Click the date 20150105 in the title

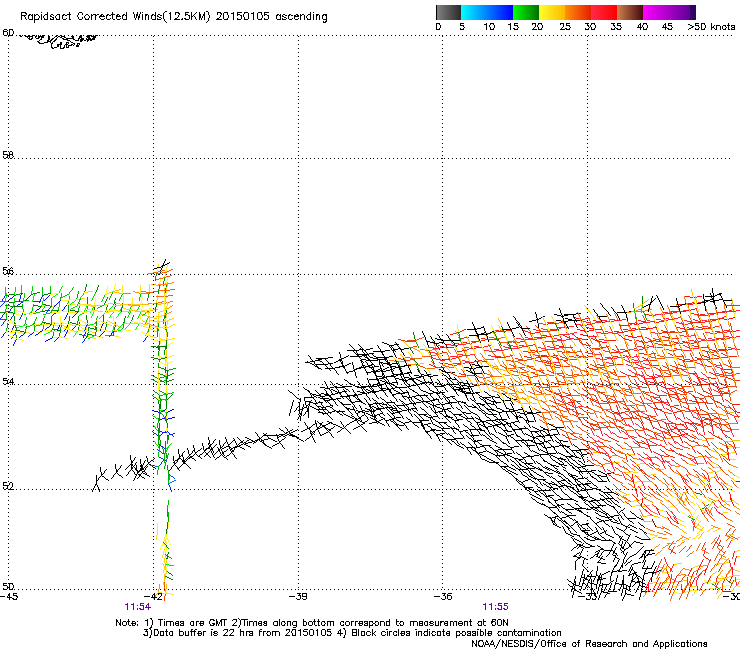(x=243, y=17)
